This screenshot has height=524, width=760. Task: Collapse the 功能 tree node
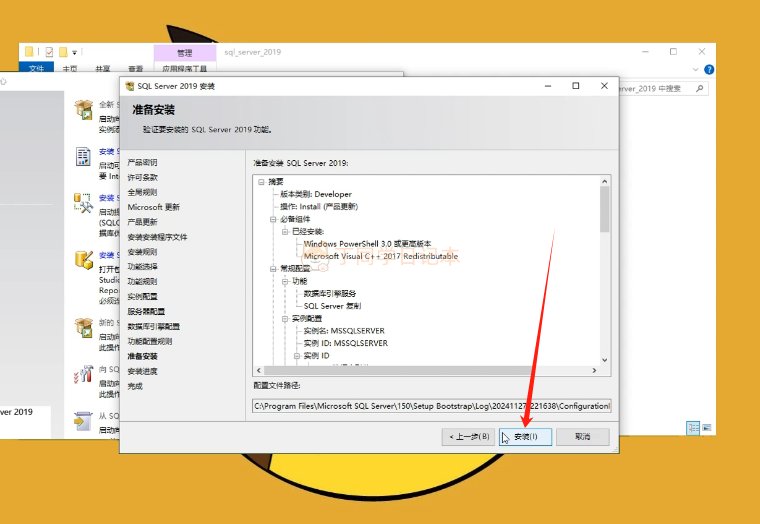tap(285, 281)
